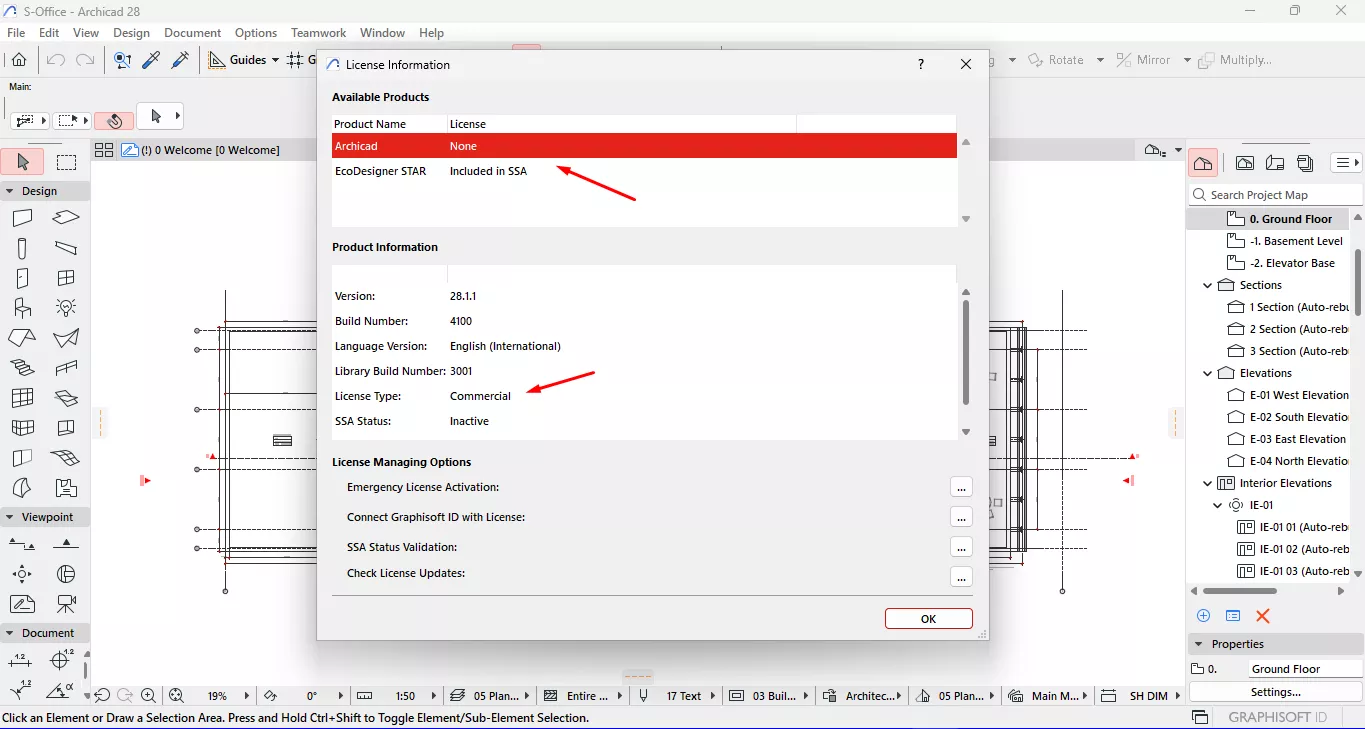
Task: Select the Camera tool
Action: (66, 604)
